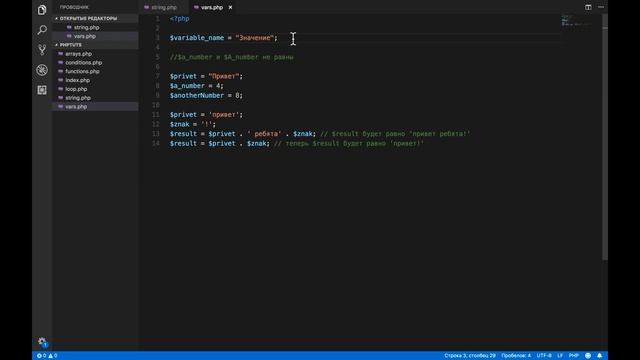Image resolution: width=640 pixels, height=360 pixels.
Task: Open the Source Control view
Action: [x=42, y=50]
